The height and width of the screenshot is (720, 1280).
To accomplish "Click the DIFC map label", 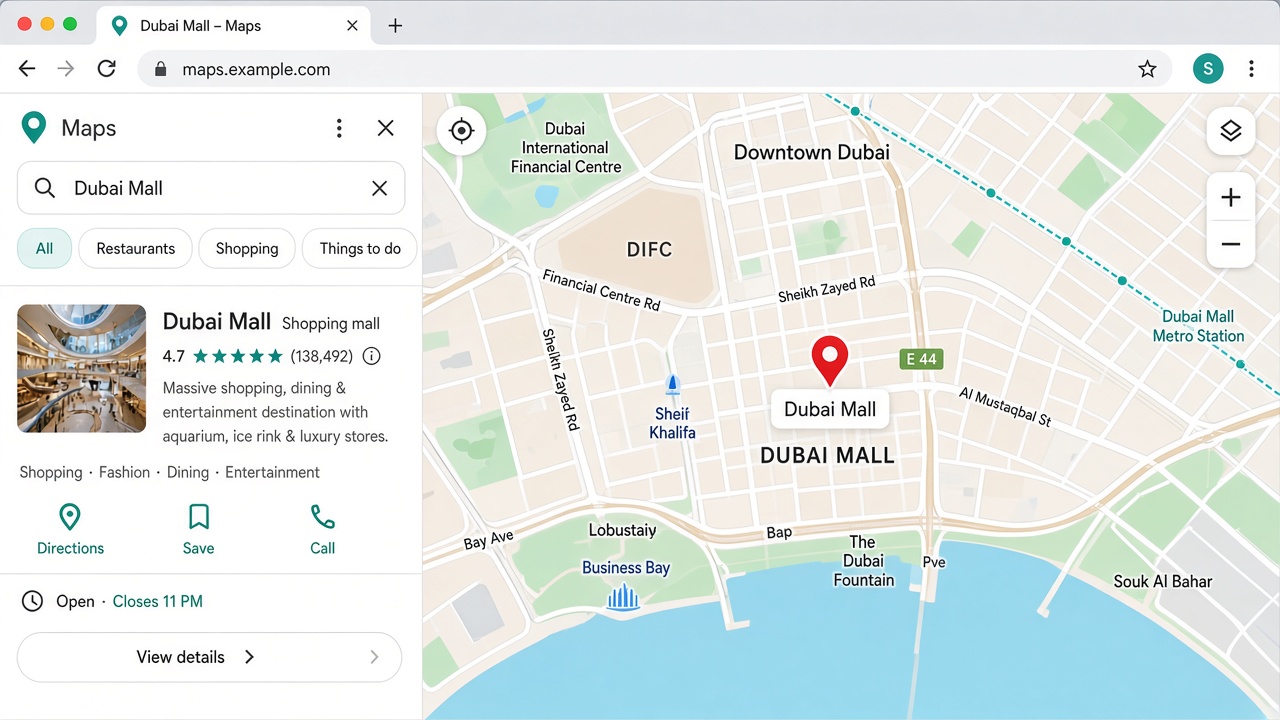I will [650, 250].
